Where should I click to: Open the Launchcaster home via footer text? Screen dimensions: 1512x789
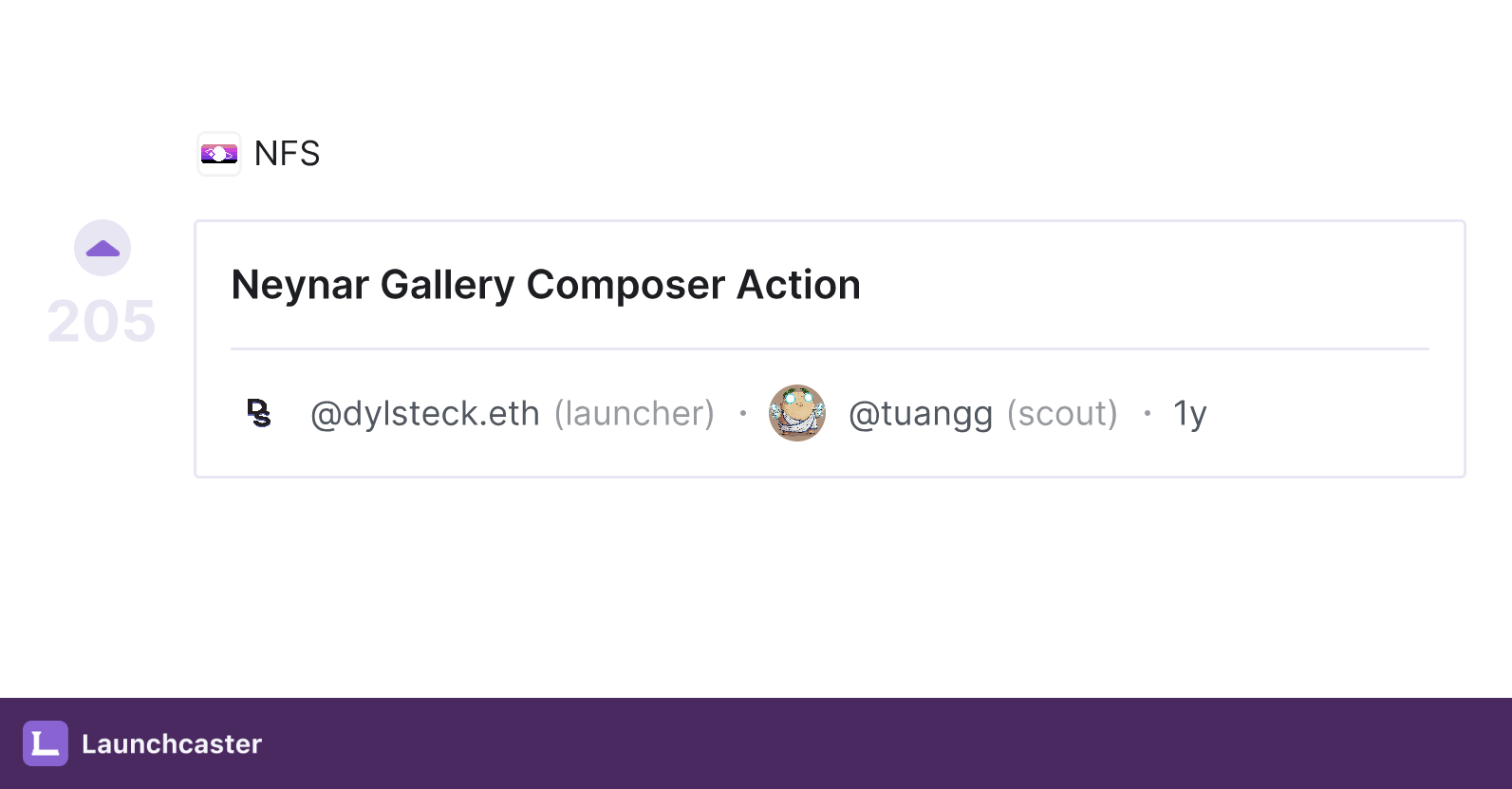[171, 744]
